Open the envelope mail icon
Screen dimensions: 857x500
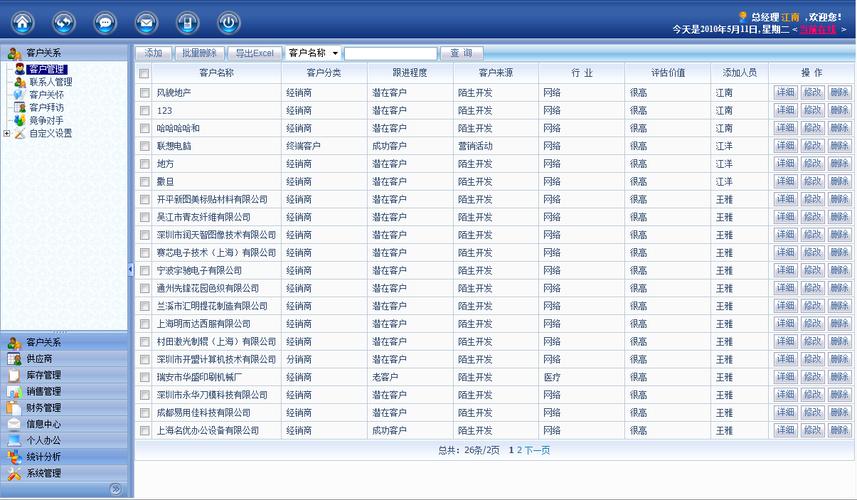tap(146, 21)
